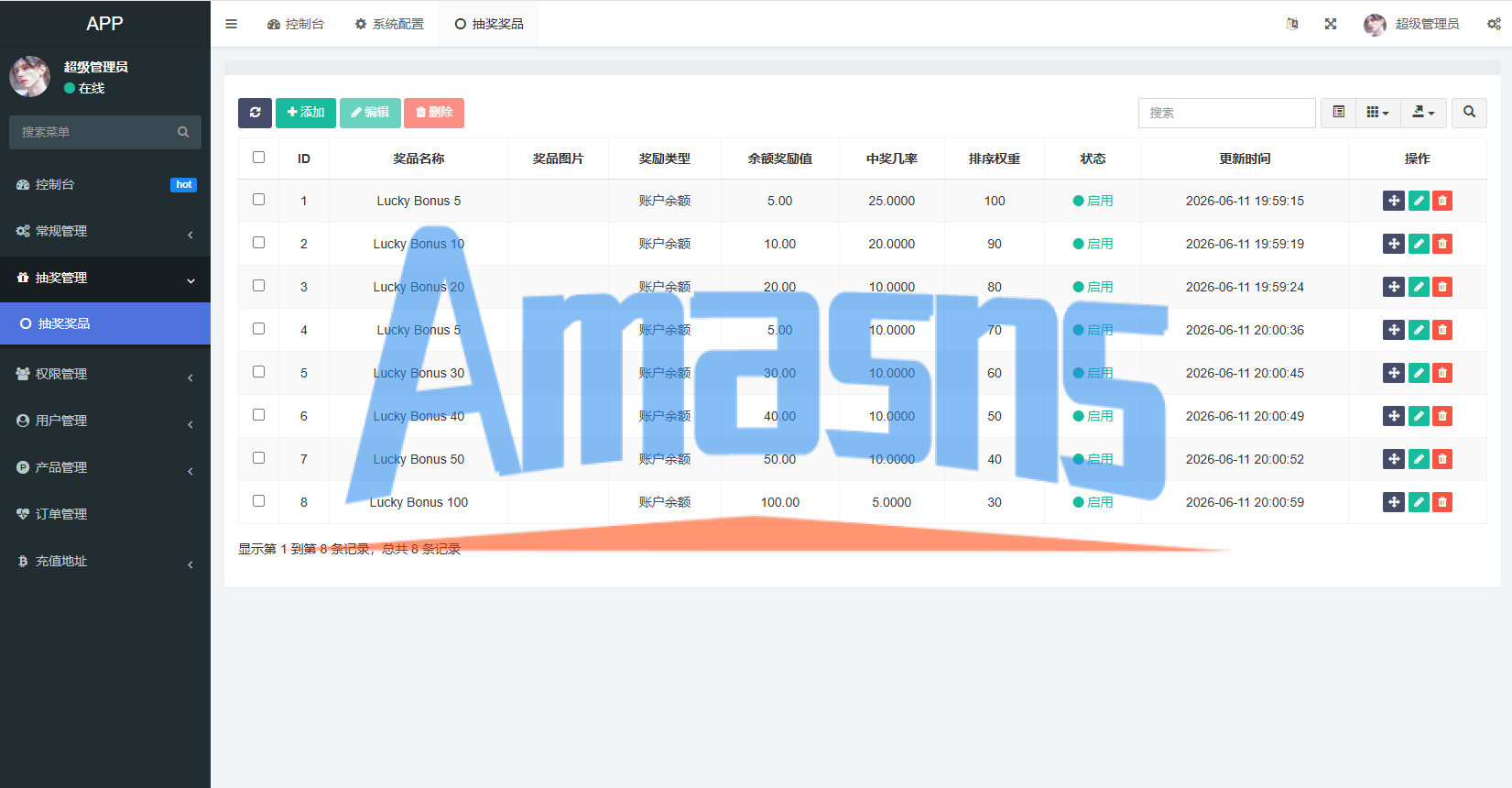1512x788 pixels.
Task: Open the top-right settings gears icon
Action: (1494, 24)
